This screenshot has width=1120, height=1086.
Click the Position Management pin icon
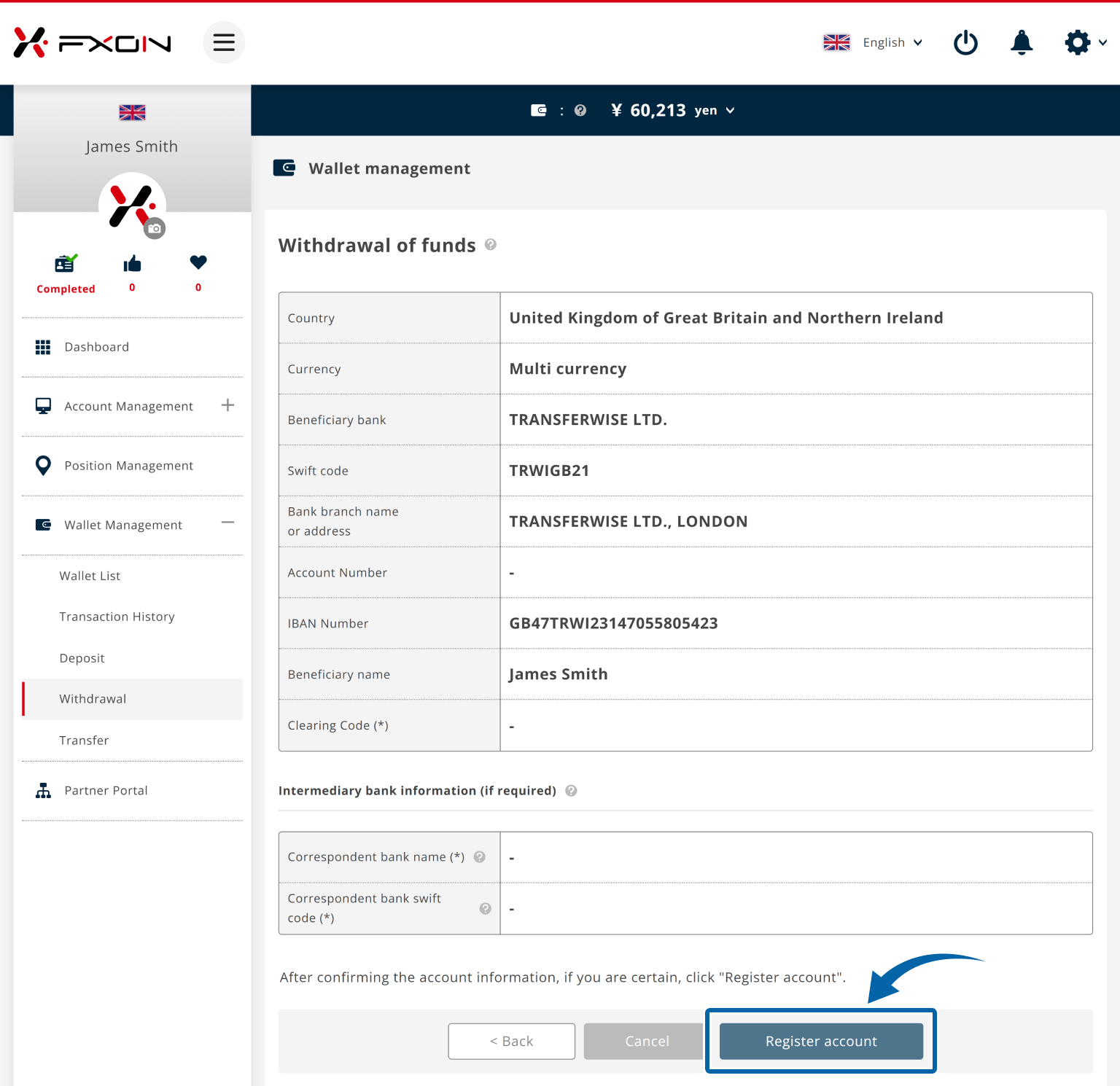pos(43,466)
